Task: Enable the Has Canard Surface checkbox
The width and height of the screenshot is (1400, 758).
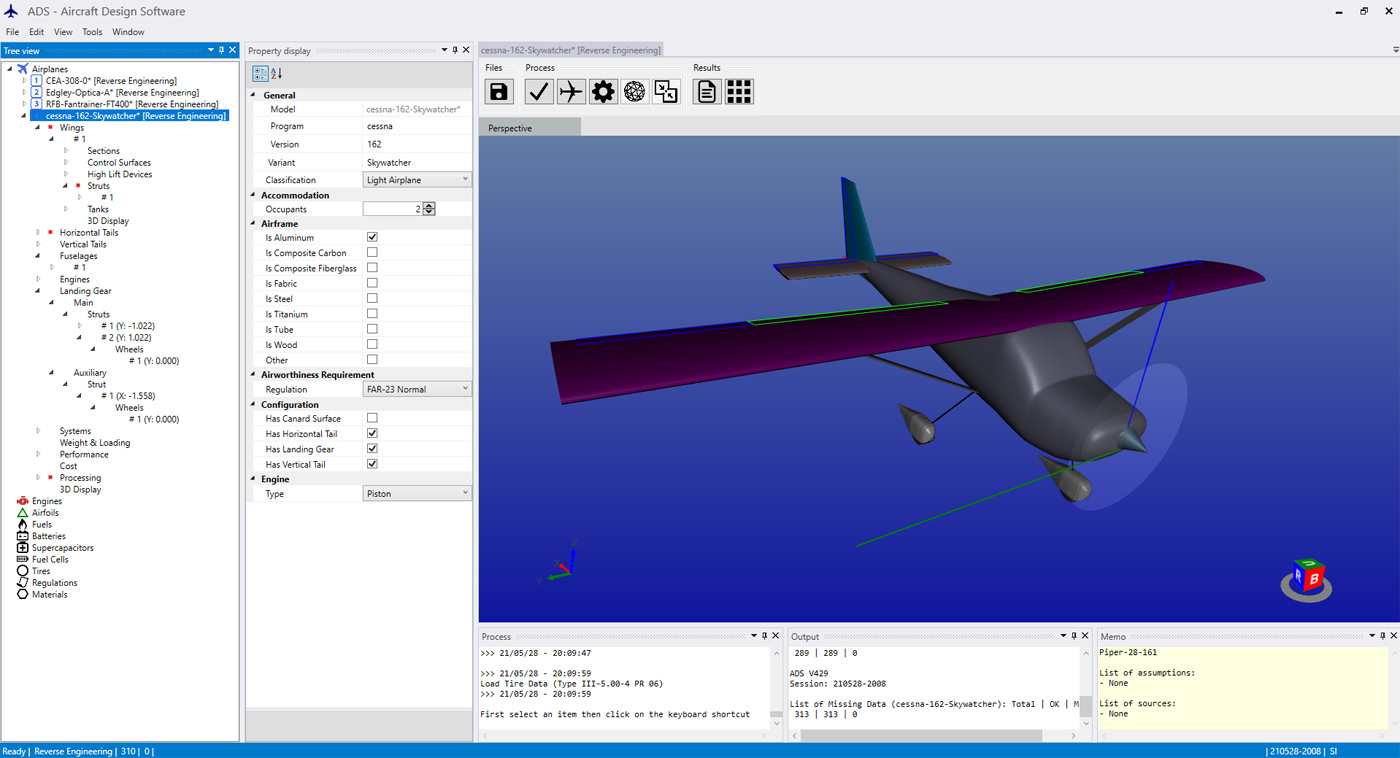Action: (x=372, y=418)
